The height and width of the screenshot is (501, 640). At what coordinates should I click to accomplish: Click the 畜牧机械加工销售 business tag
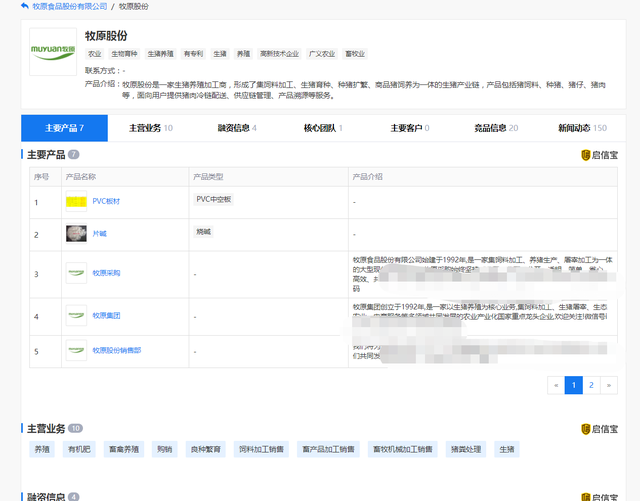(402, 450)
